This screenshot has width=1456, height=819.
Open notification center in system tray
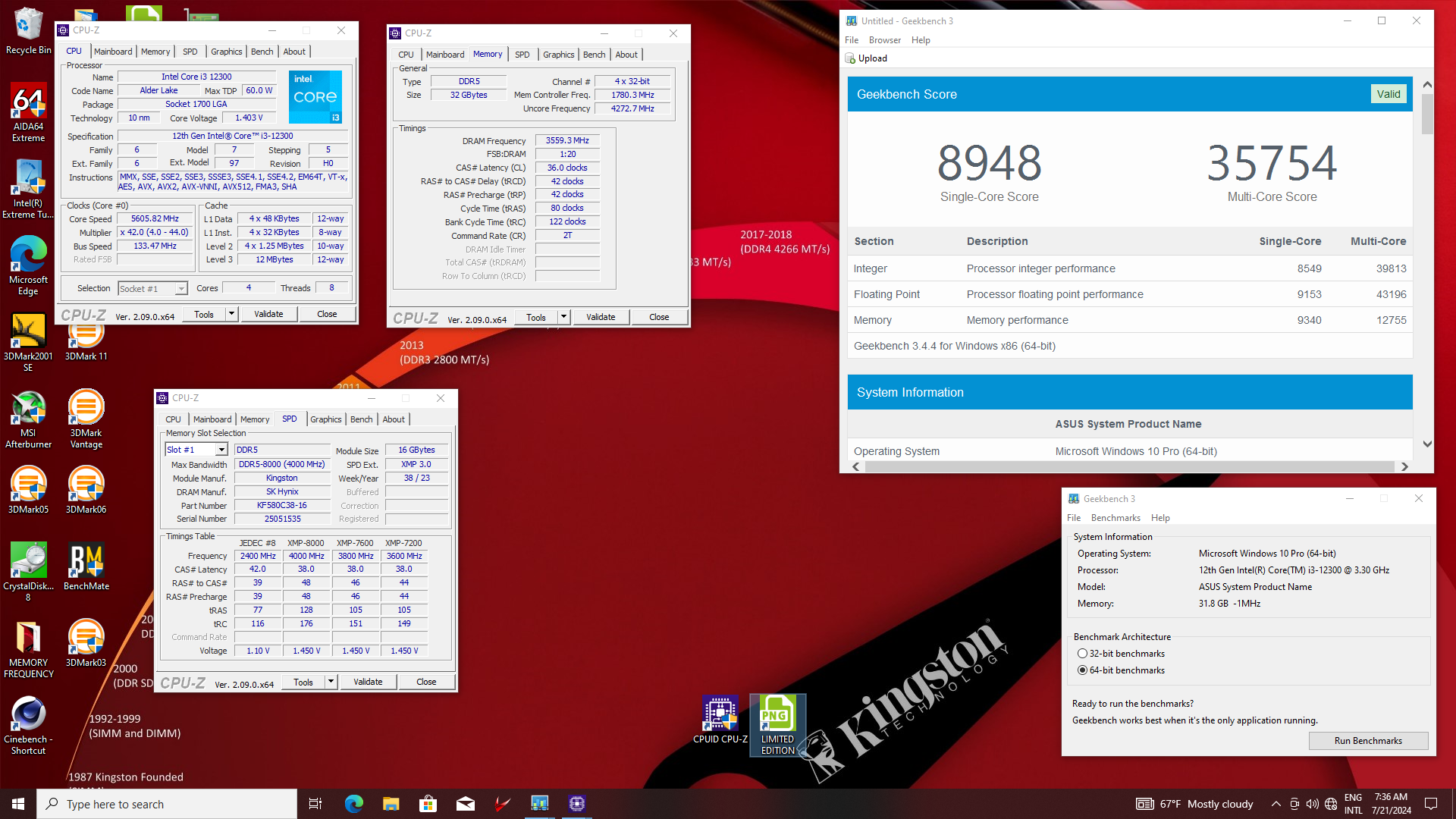tap(1431, 804)
